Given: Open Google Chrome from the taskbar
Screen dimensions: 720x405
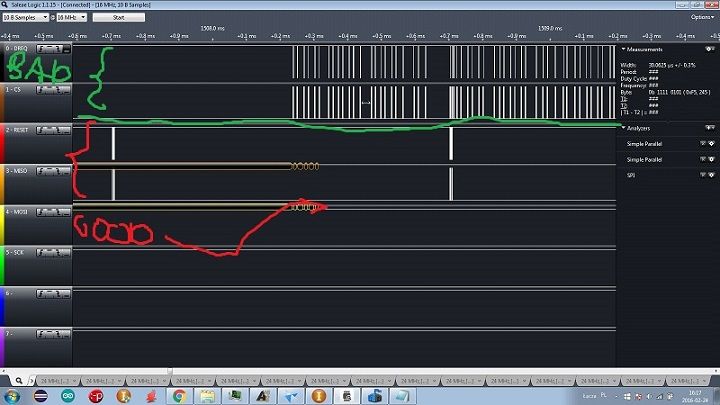Looking at the screenshot, I should [179, 396].
